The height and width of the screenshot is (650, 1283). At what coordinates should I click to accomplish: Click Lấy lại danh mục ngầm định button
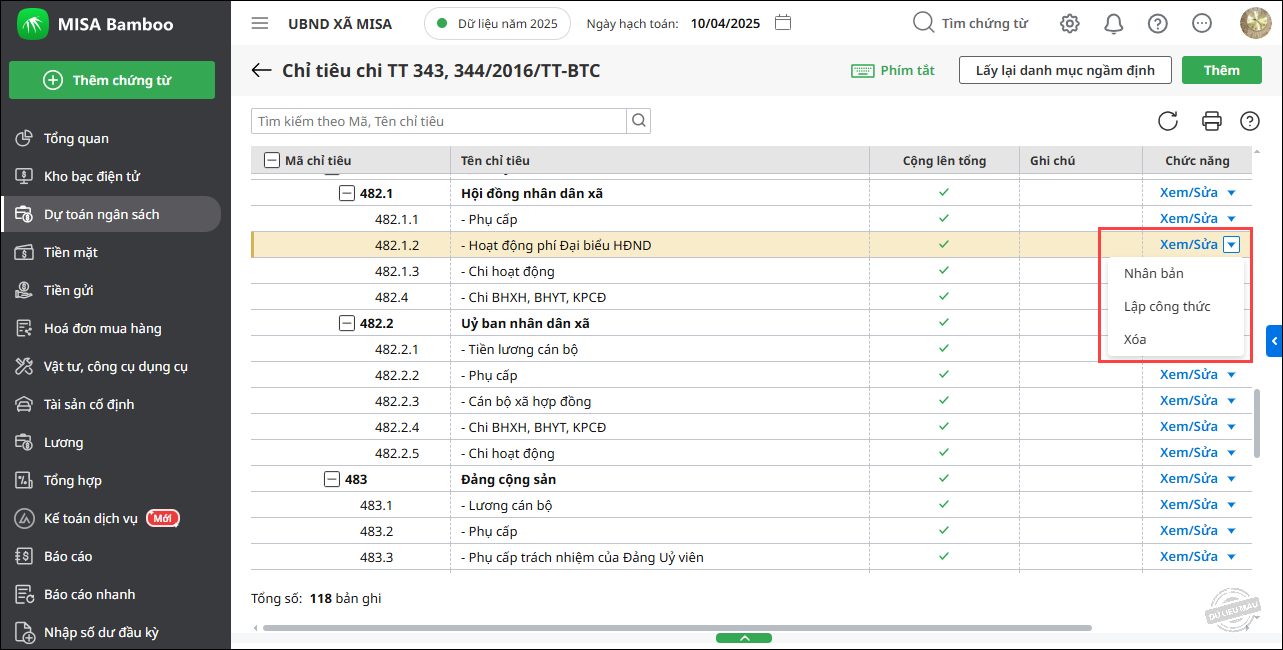coord(1065,70)
